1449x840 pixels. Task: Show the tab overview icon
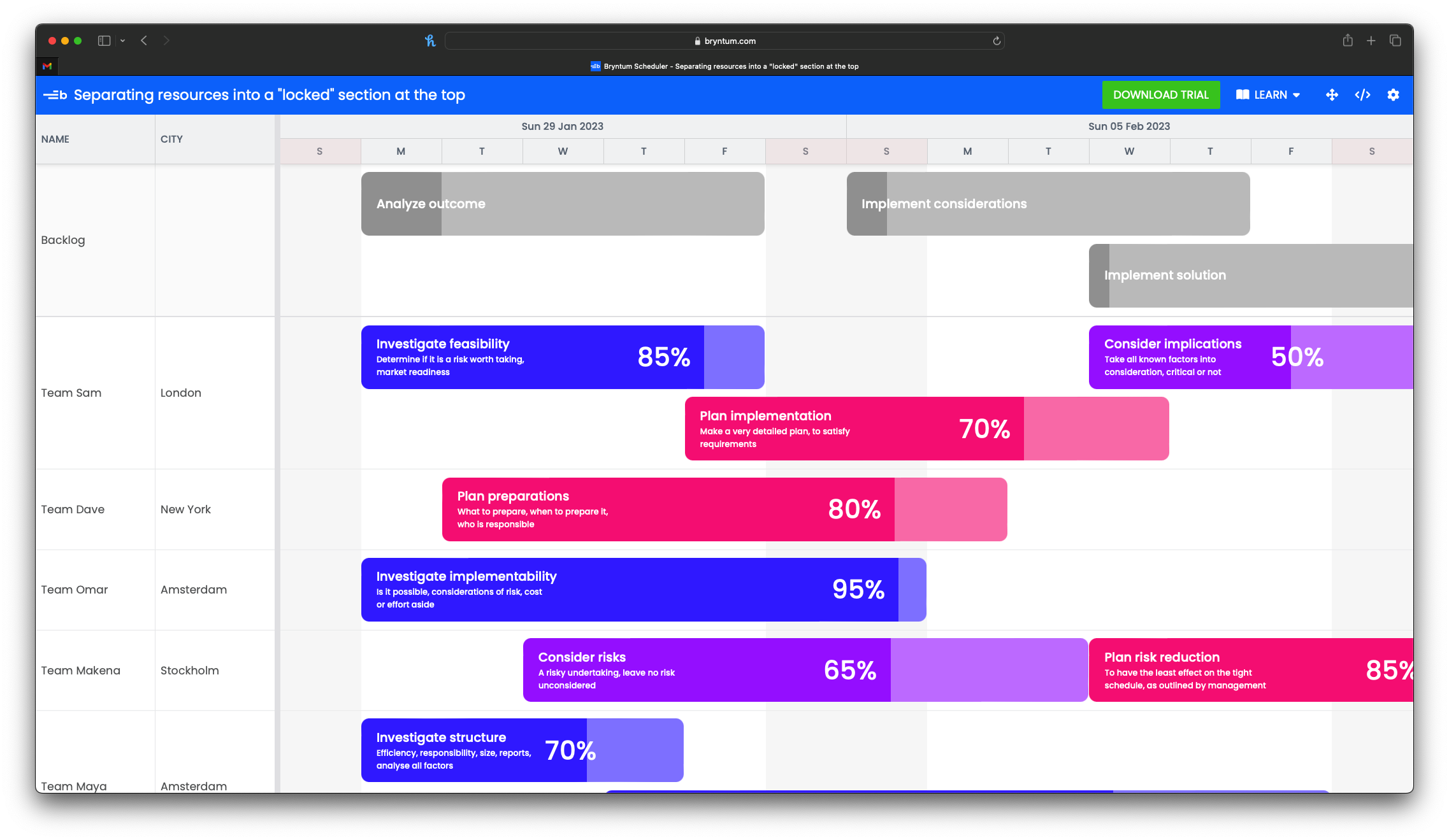pos(1395,41)
